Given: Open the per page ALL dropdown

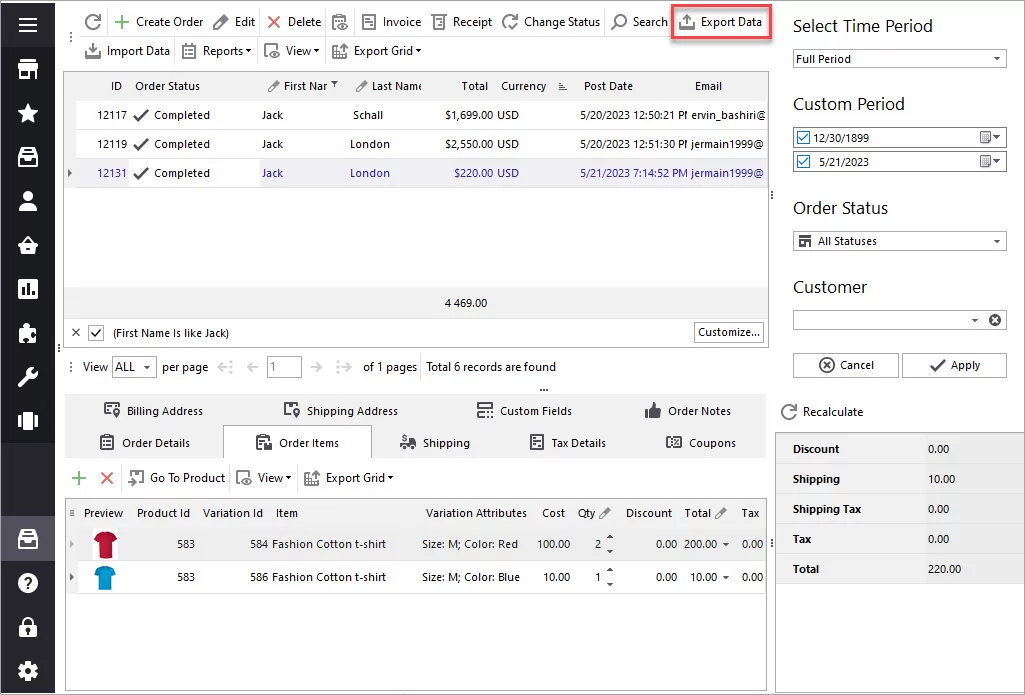Looking at the screenshot, I should [x=135, y=367].
